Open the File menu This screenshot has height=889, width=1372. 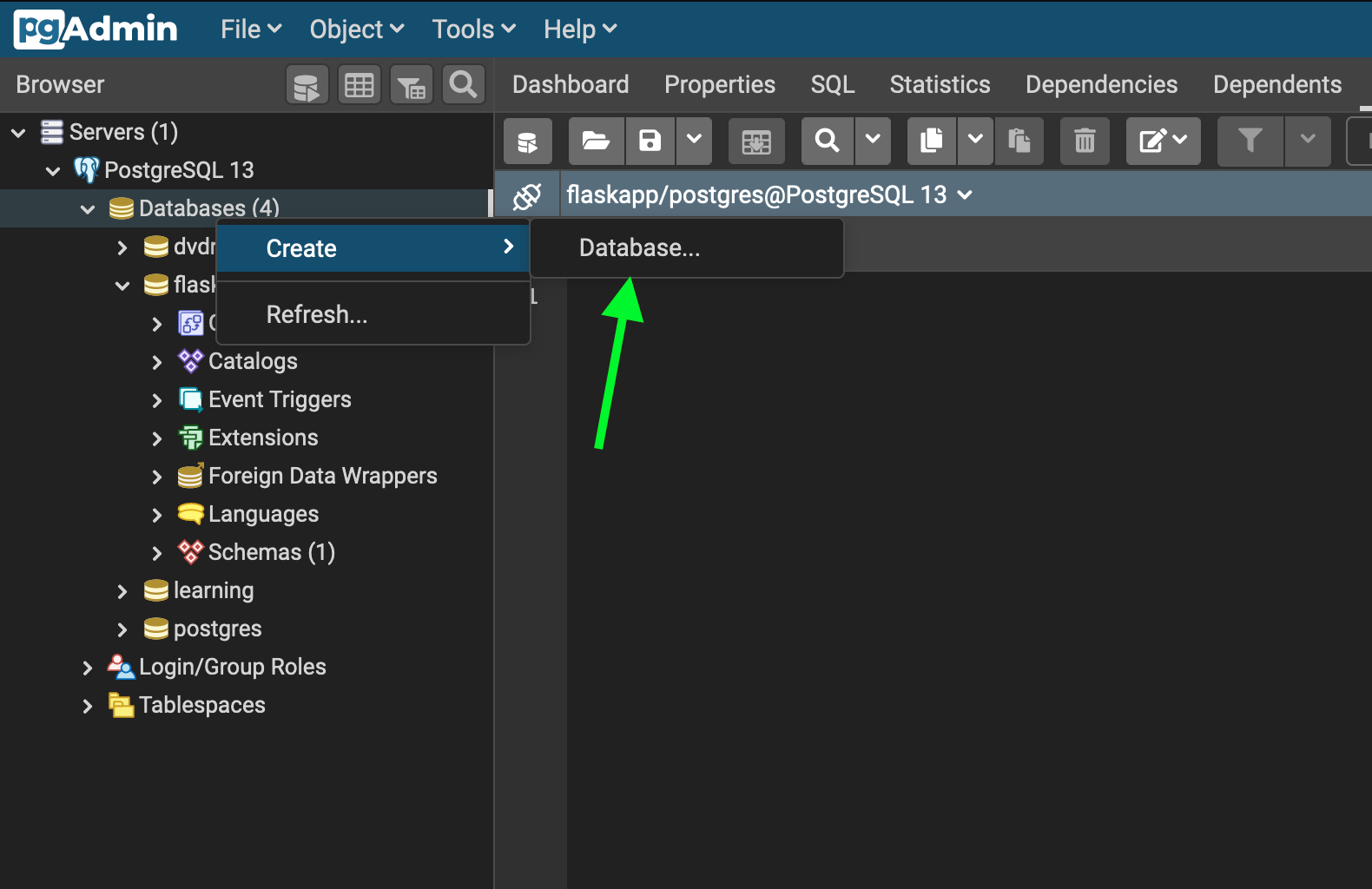[x=251, y=30]
